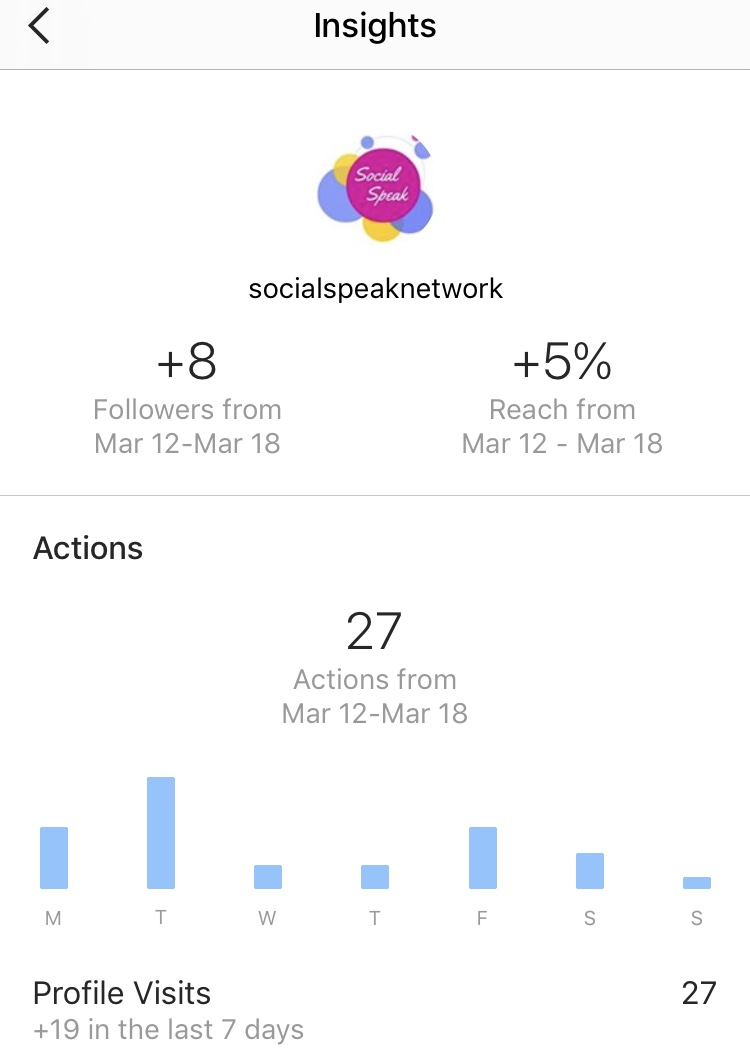The width and height of the screenshot is (750, 1062).
Task: Open the Social Speak profile picture
Action: click(375, 189)
